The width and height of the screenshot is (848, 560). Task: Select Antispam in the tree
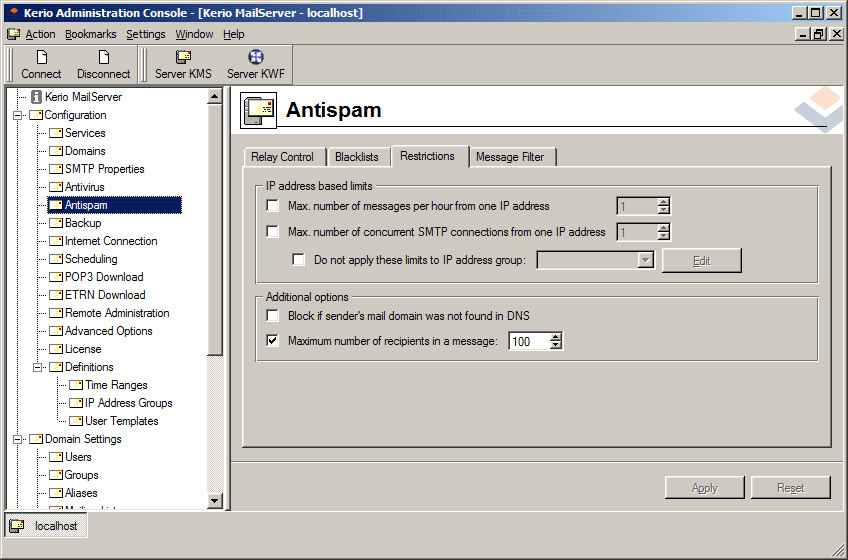pyautogui.click(x=115, y=205)
